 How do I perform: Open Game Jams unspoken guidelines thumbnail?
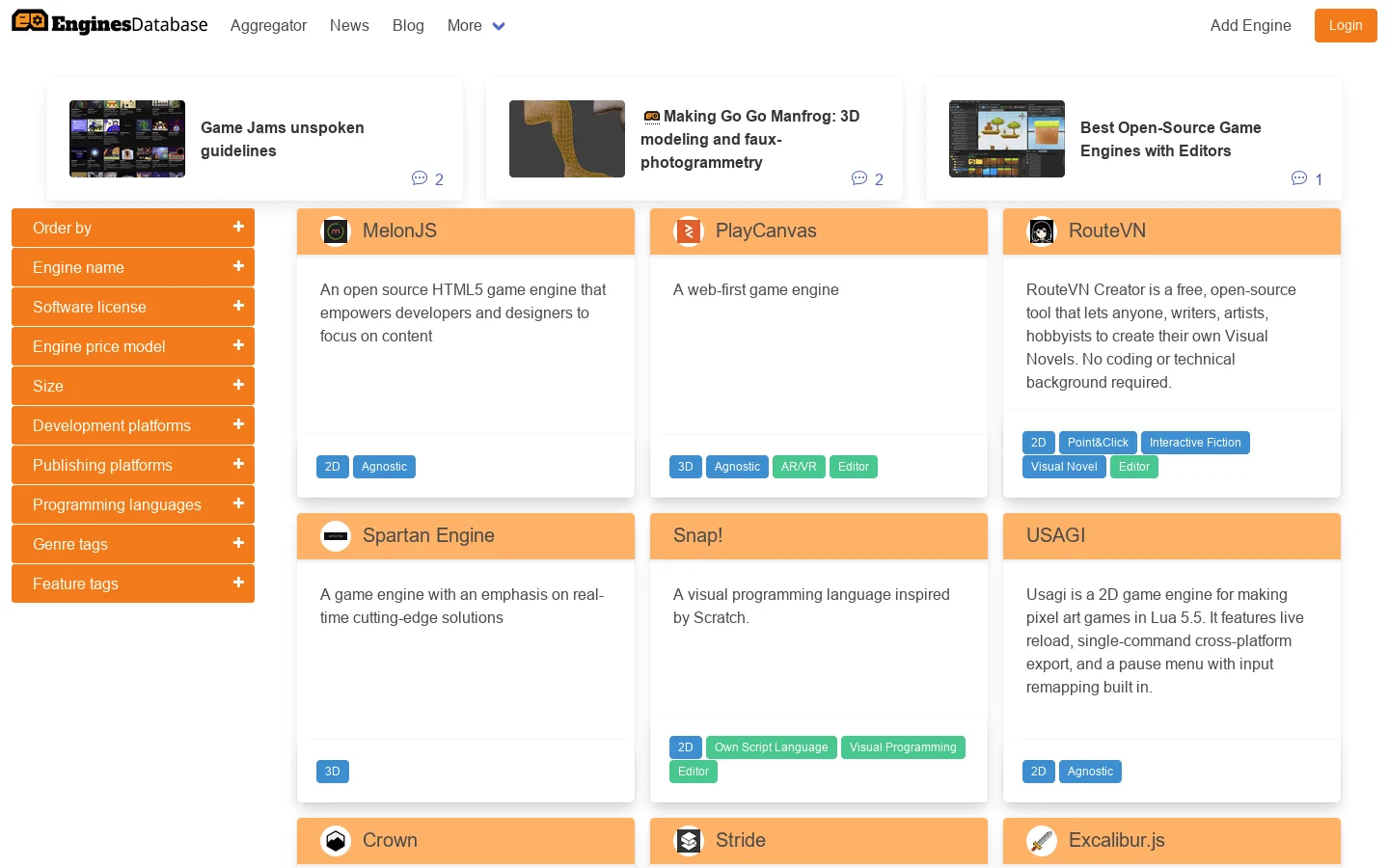click(x=127, y=139)
